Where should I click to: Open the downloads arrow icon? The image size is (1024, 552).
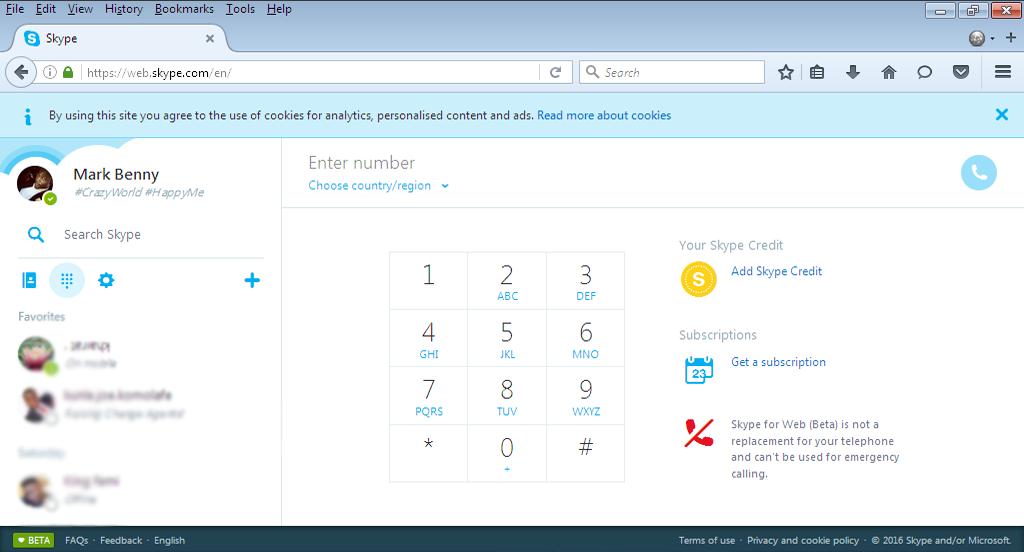852,72
